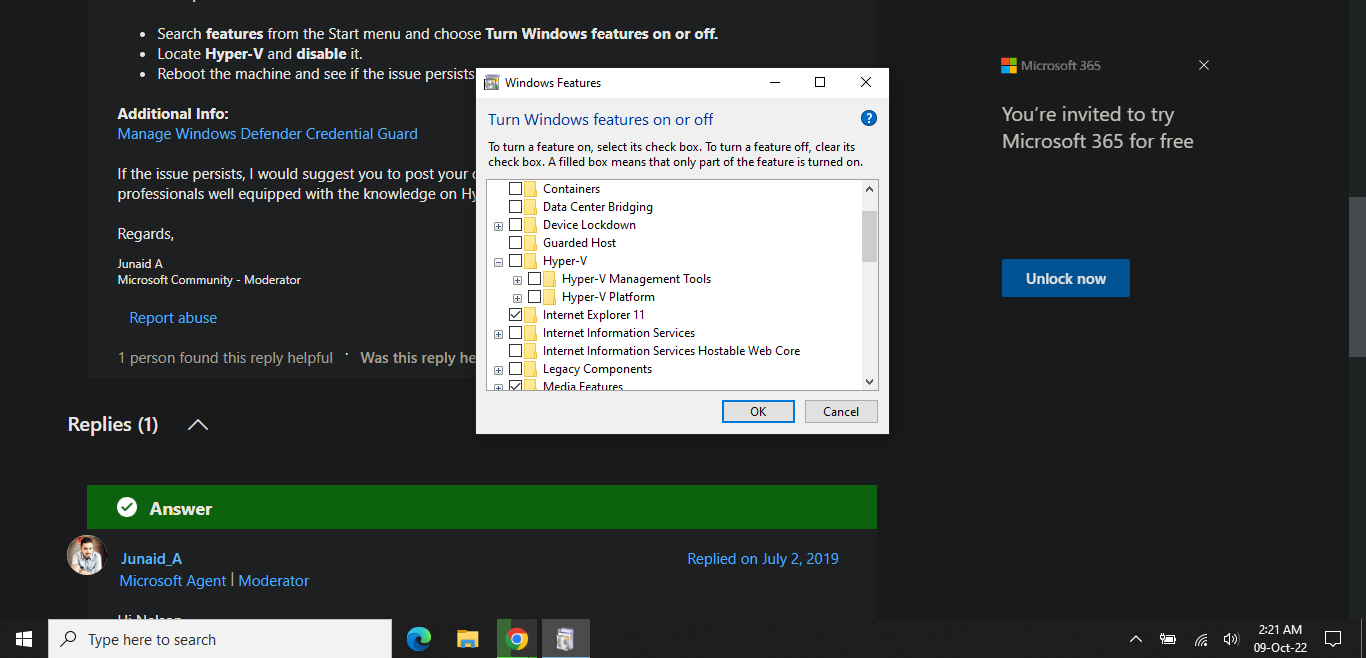Check Internet Information Services Hostable Web Core
Viewport: 1366px width, 658px height.
coord(515,351)
